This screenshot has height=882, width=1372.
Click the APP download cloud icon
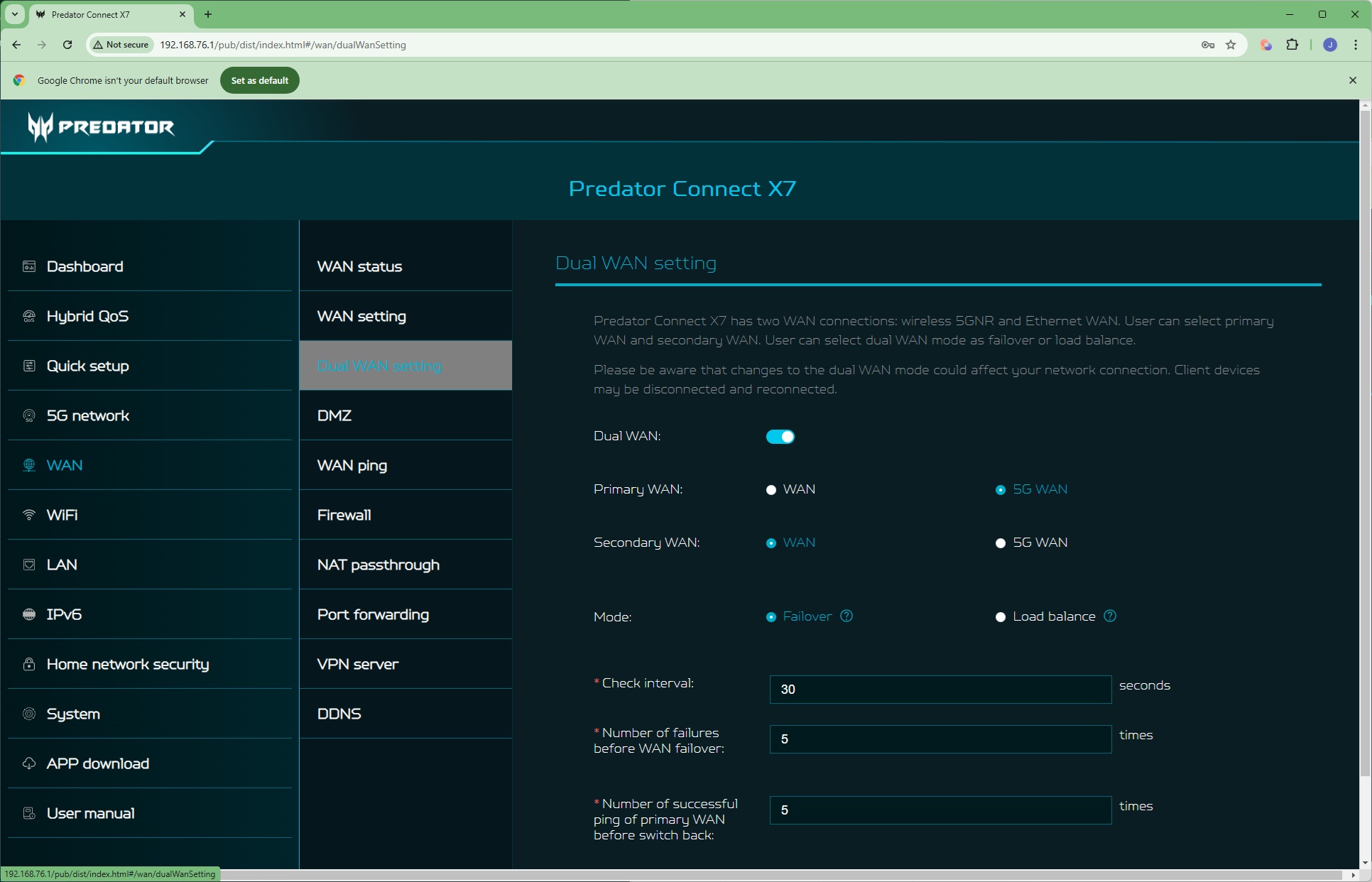[x=29, y=763]
